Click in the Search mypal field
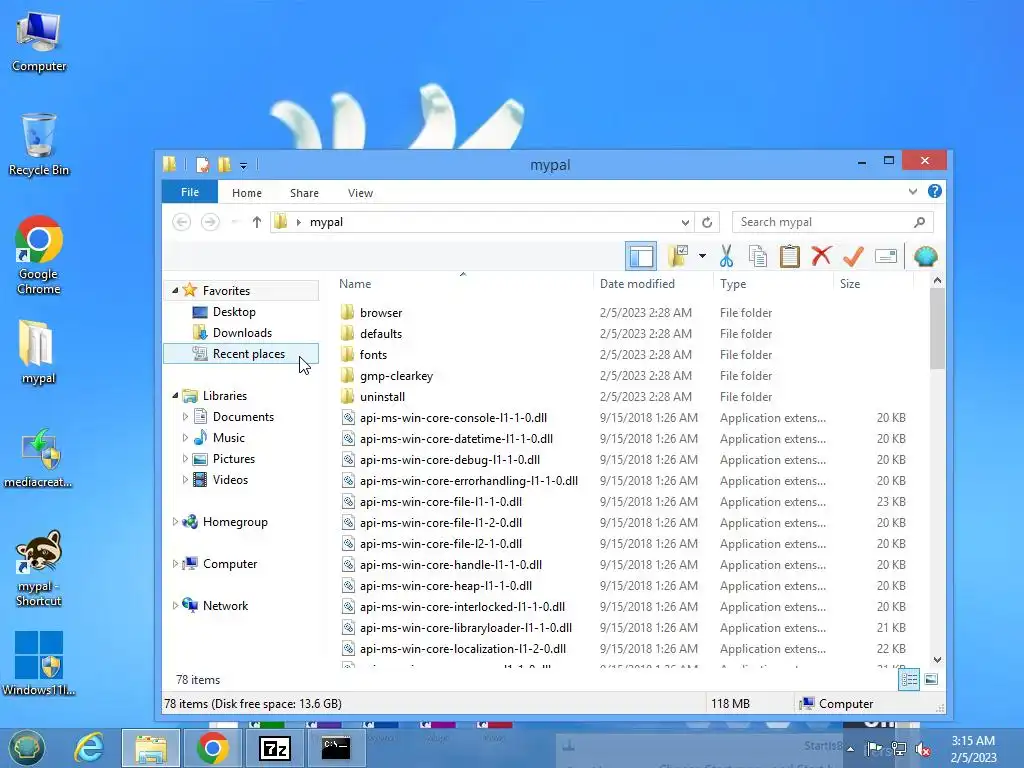The width and height of the screenshot is (1024, 768). pos(833,222)
